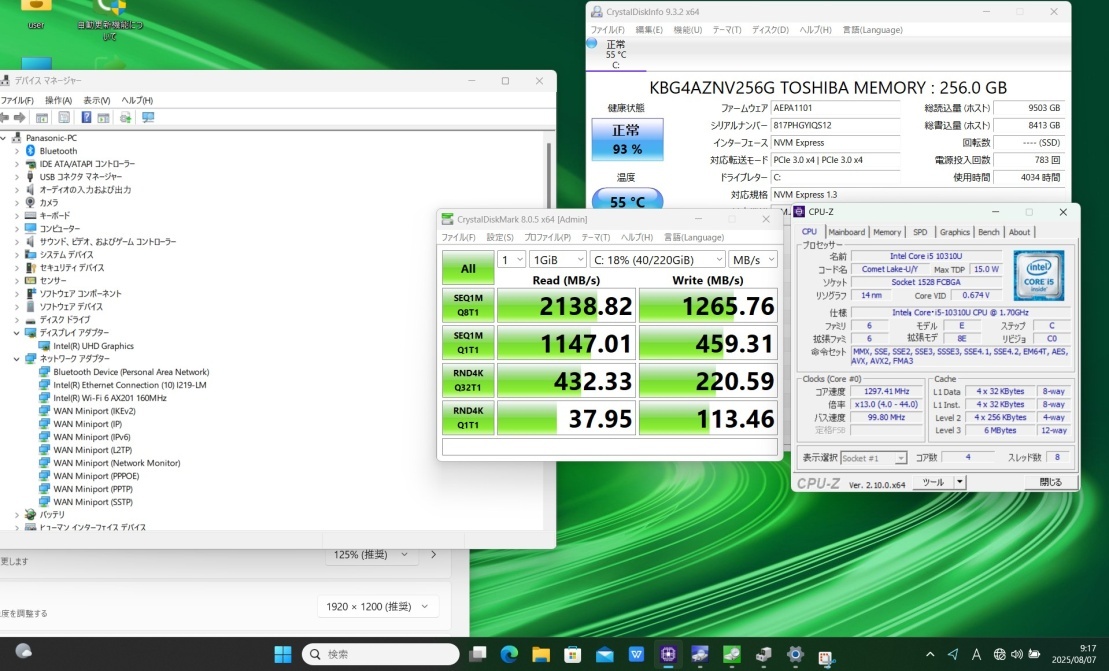Click the Windows Start button
Viewport: 1109px width, 671px height.
(x=283, y=654)
